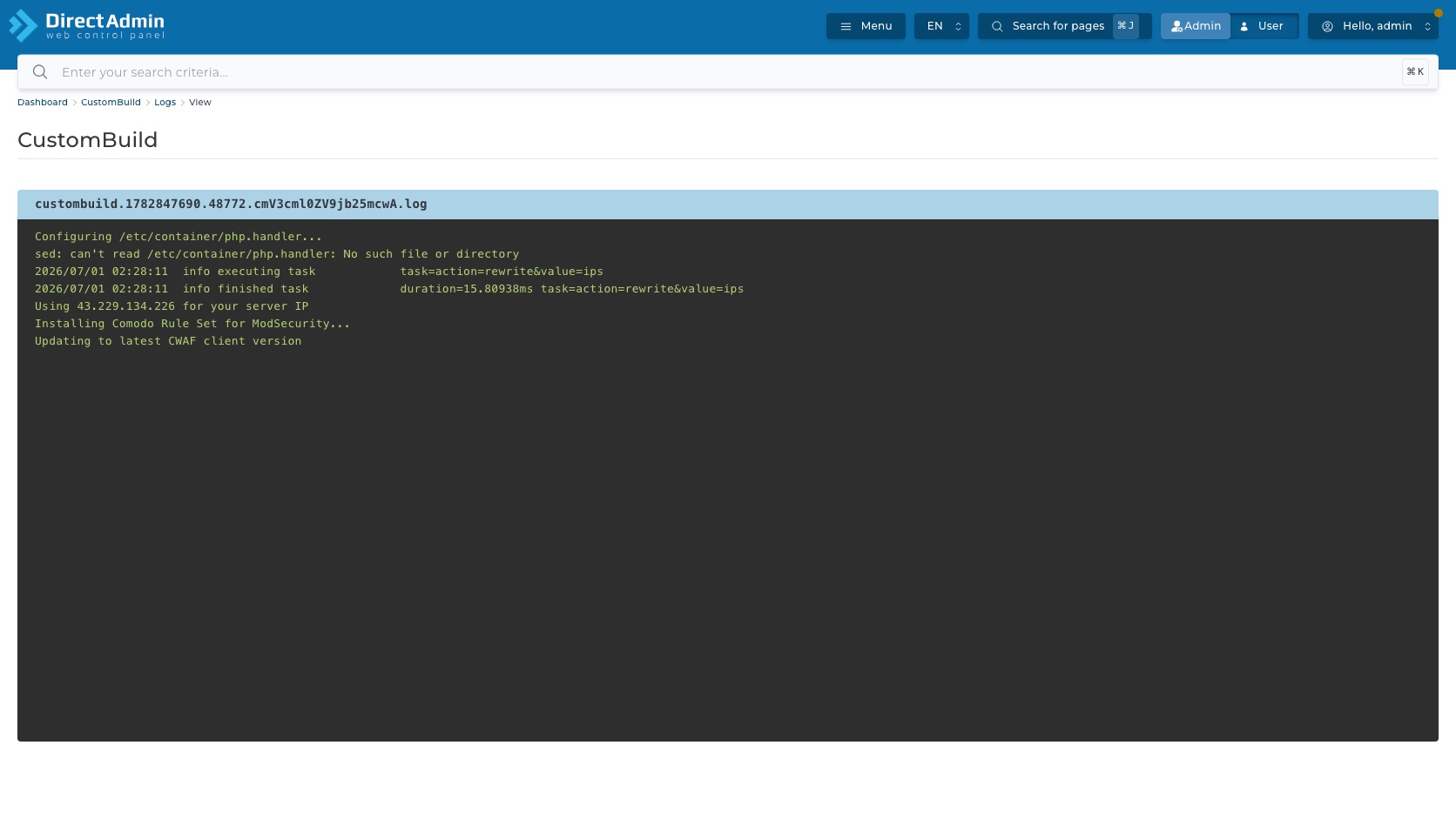The image size is (1456, 819).
Task: Switch to User access level
Action: 1264,26
